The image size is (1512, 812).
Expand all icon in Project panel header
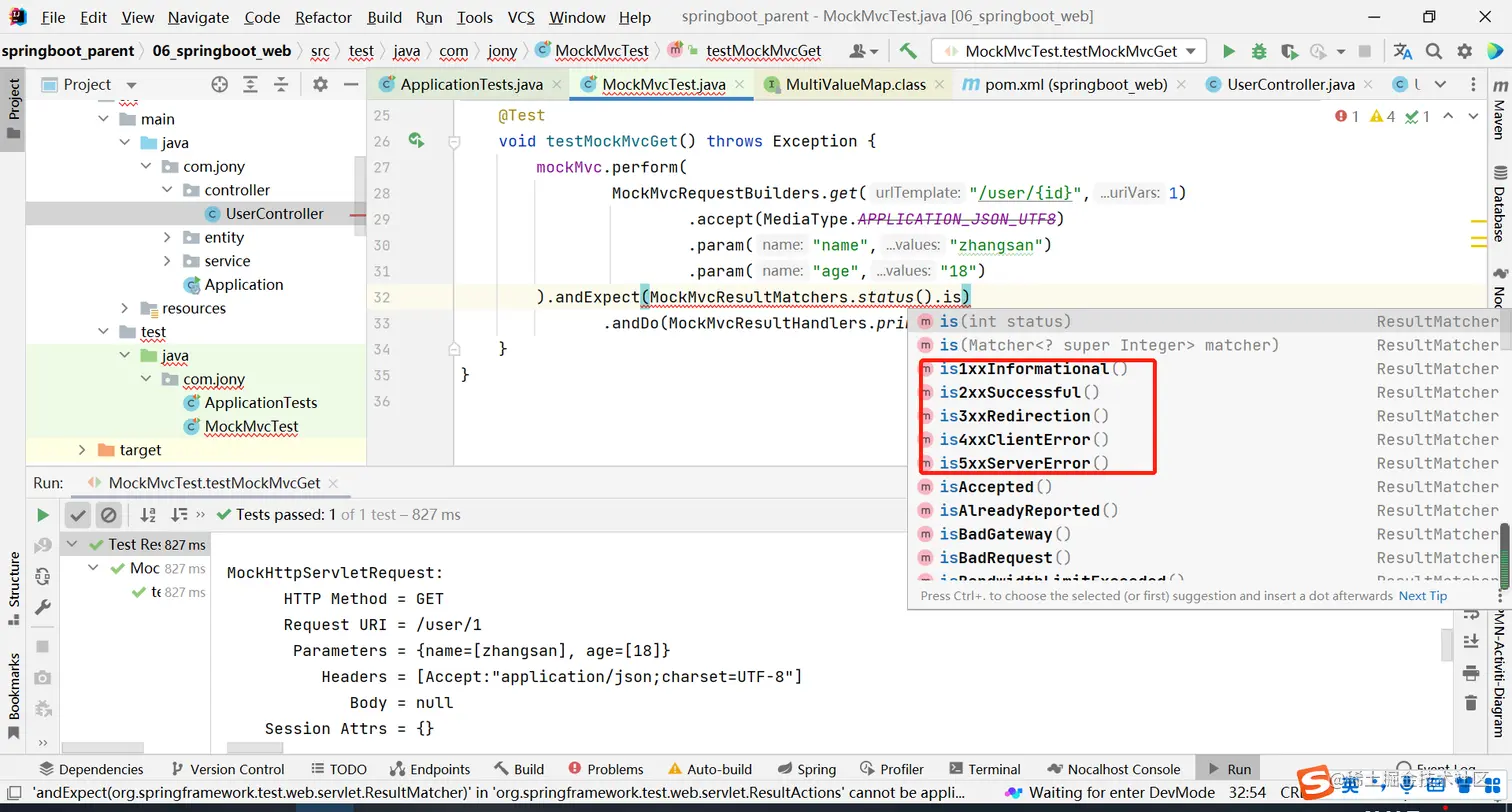pos(251,85)
